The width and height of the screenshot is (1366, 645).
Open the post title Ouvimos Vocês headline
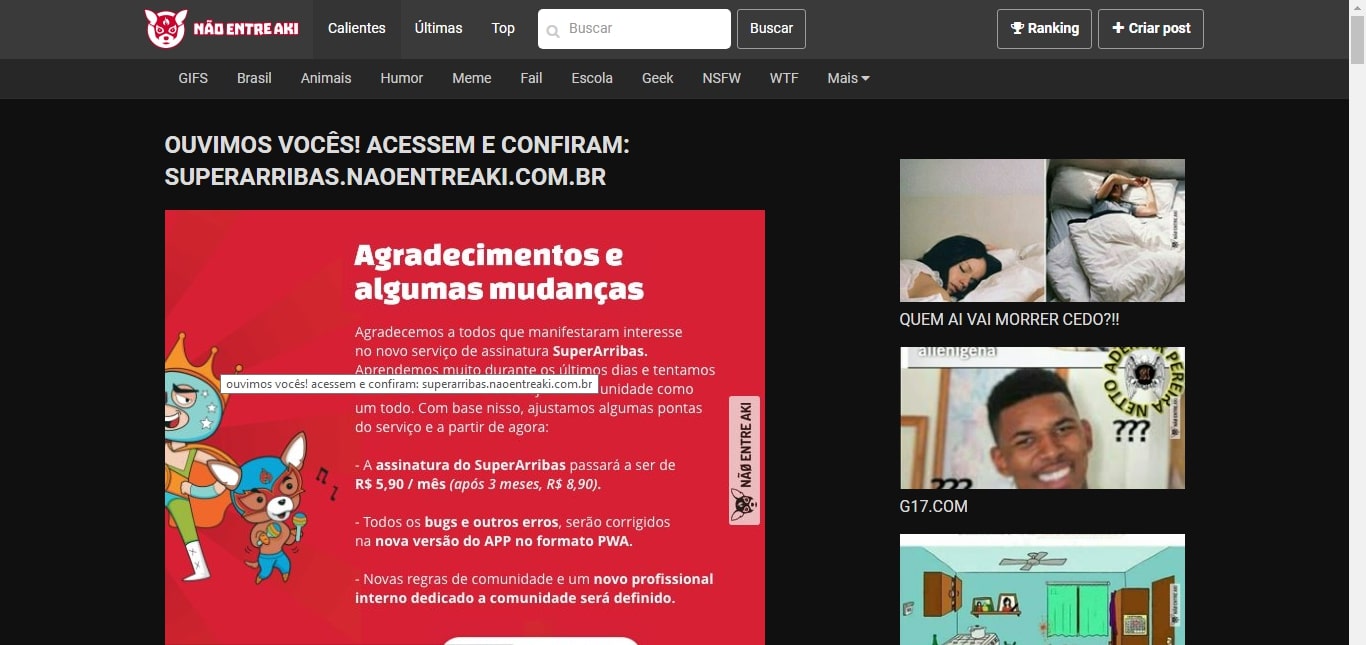coord(397,161)
